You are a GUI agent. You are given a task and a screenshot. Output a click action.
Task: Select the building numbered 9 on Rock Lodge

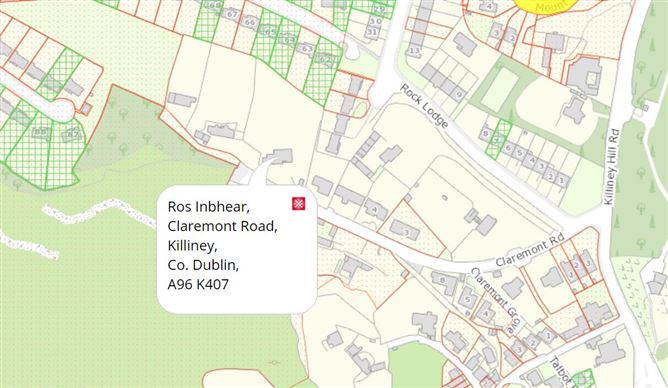pos(458,95)
